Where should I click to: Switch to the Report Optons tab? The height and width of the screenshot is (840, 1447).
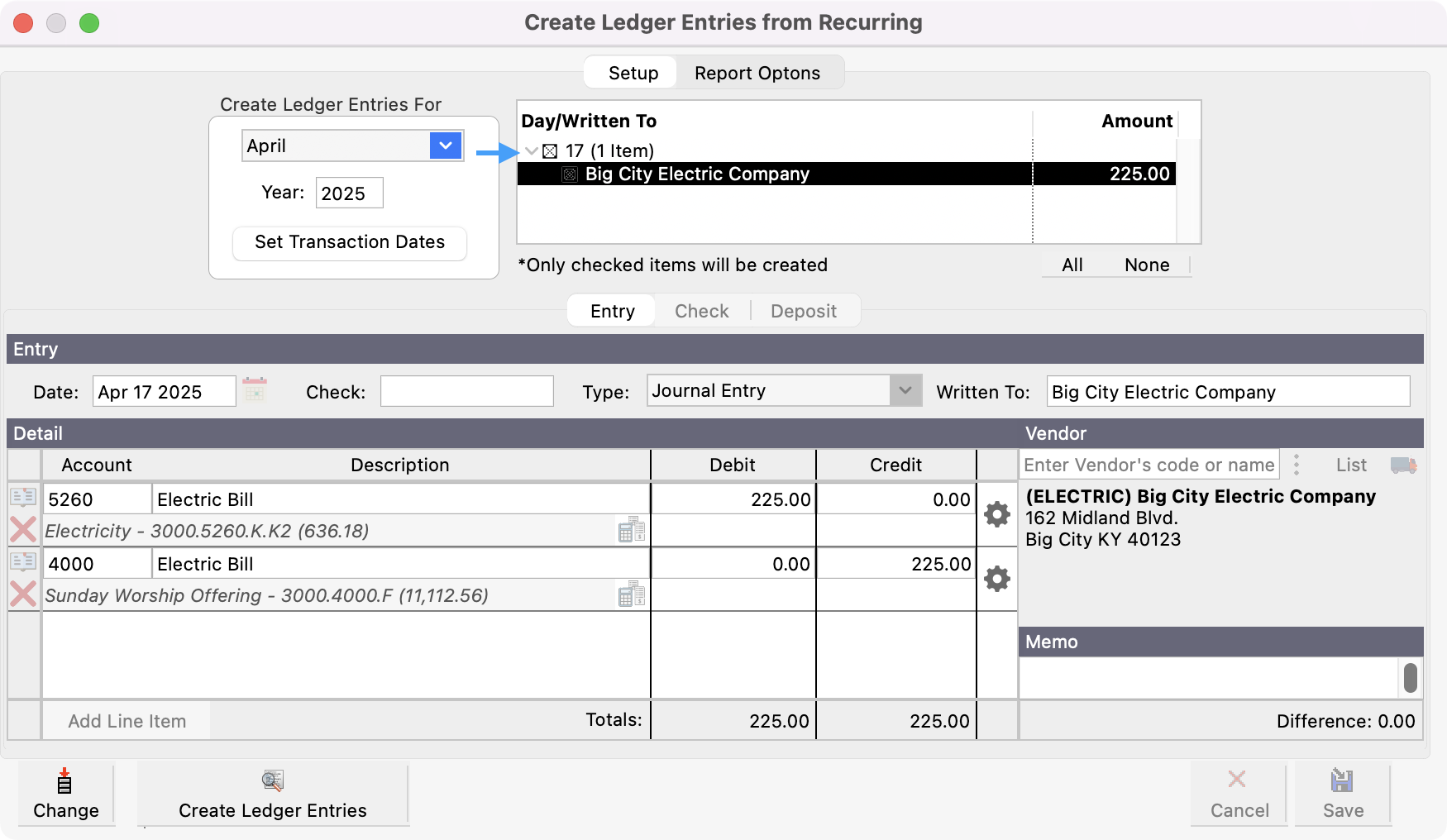pyautogui.click(x=757, y=73)
